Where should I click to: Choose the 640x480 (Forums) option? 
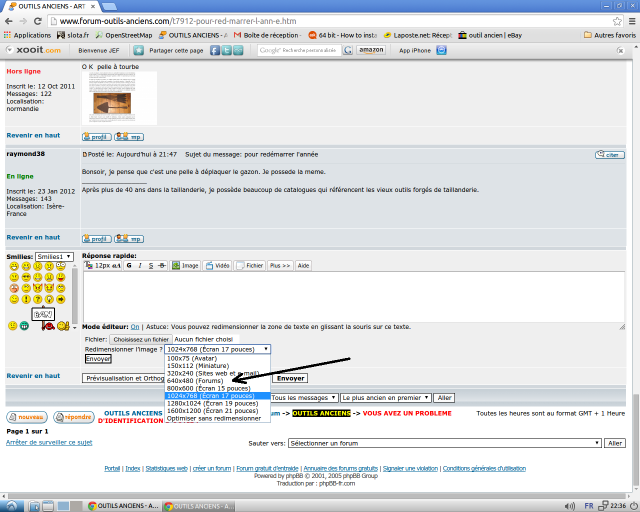[218, 381]
